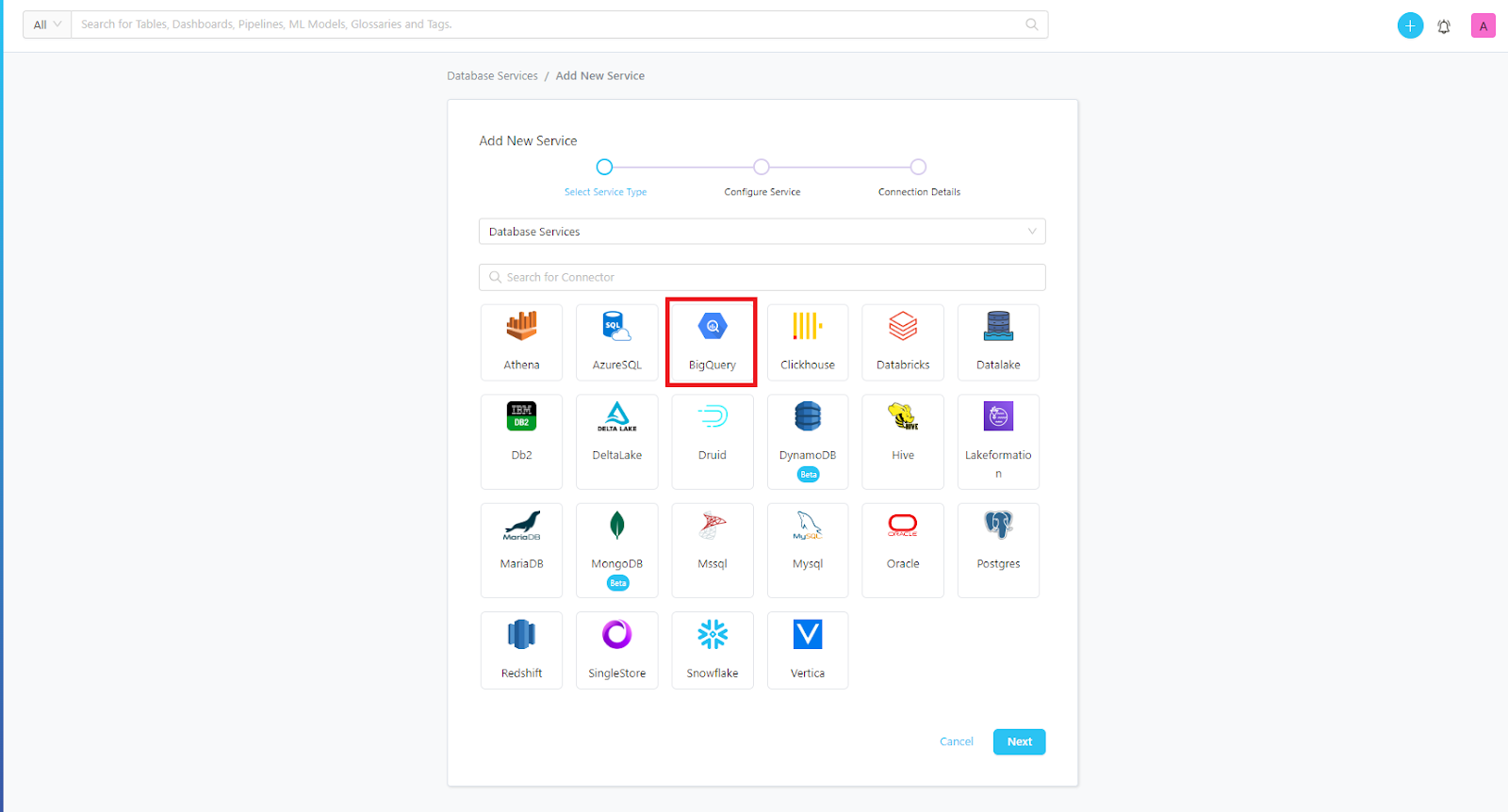1508x812 pixels.
Task: Expand the Database Services dropdown
Action: click(x=762, y=232)
